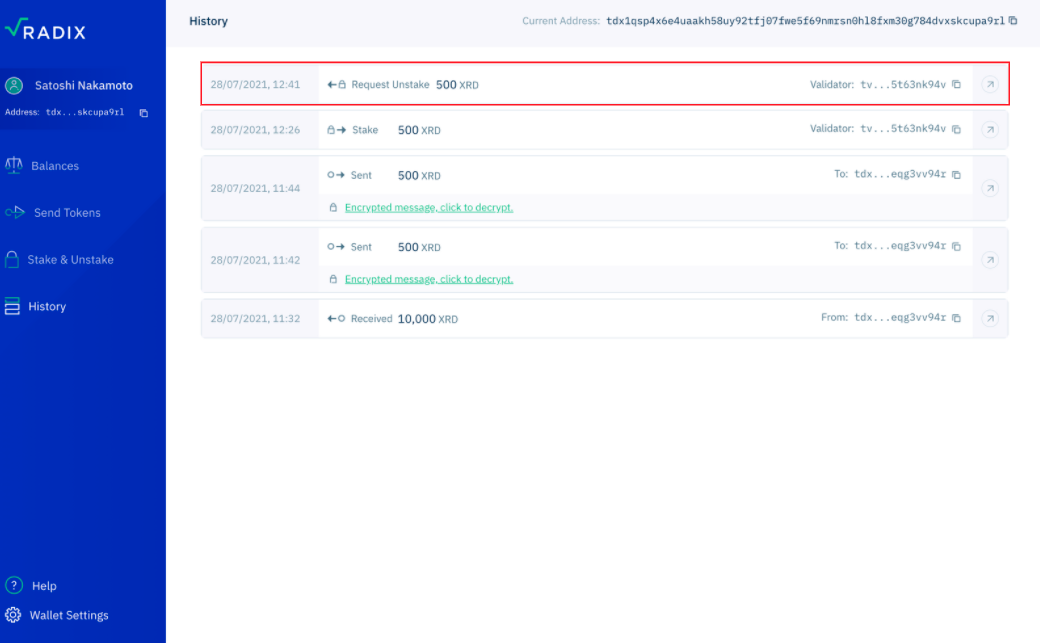Click the Radix logo
Image resolution: width=1040 pixels, height=643 pixels.
tap(45, 30)
